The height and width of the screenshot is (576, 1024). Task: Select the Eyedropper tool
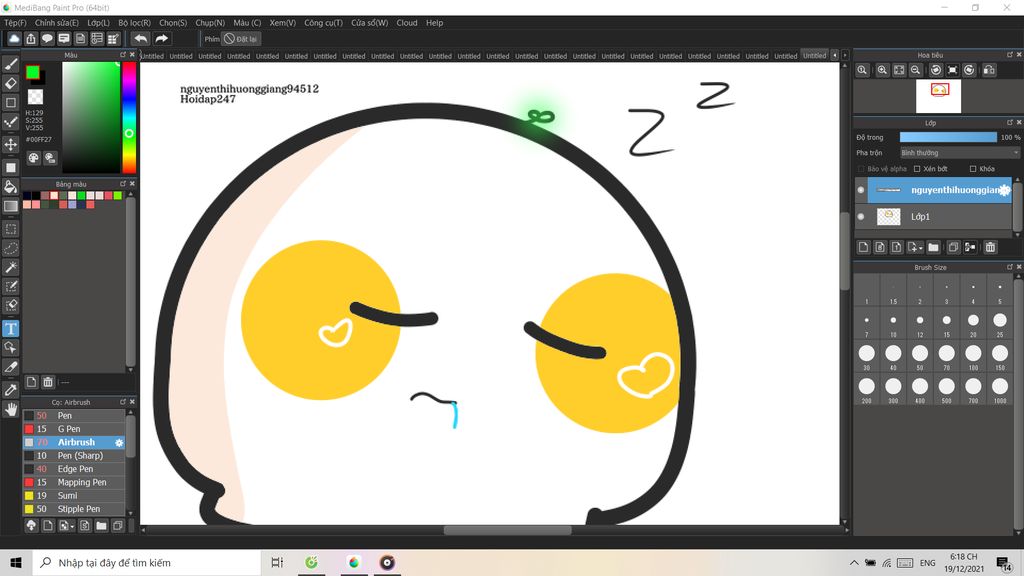(10, 390)
